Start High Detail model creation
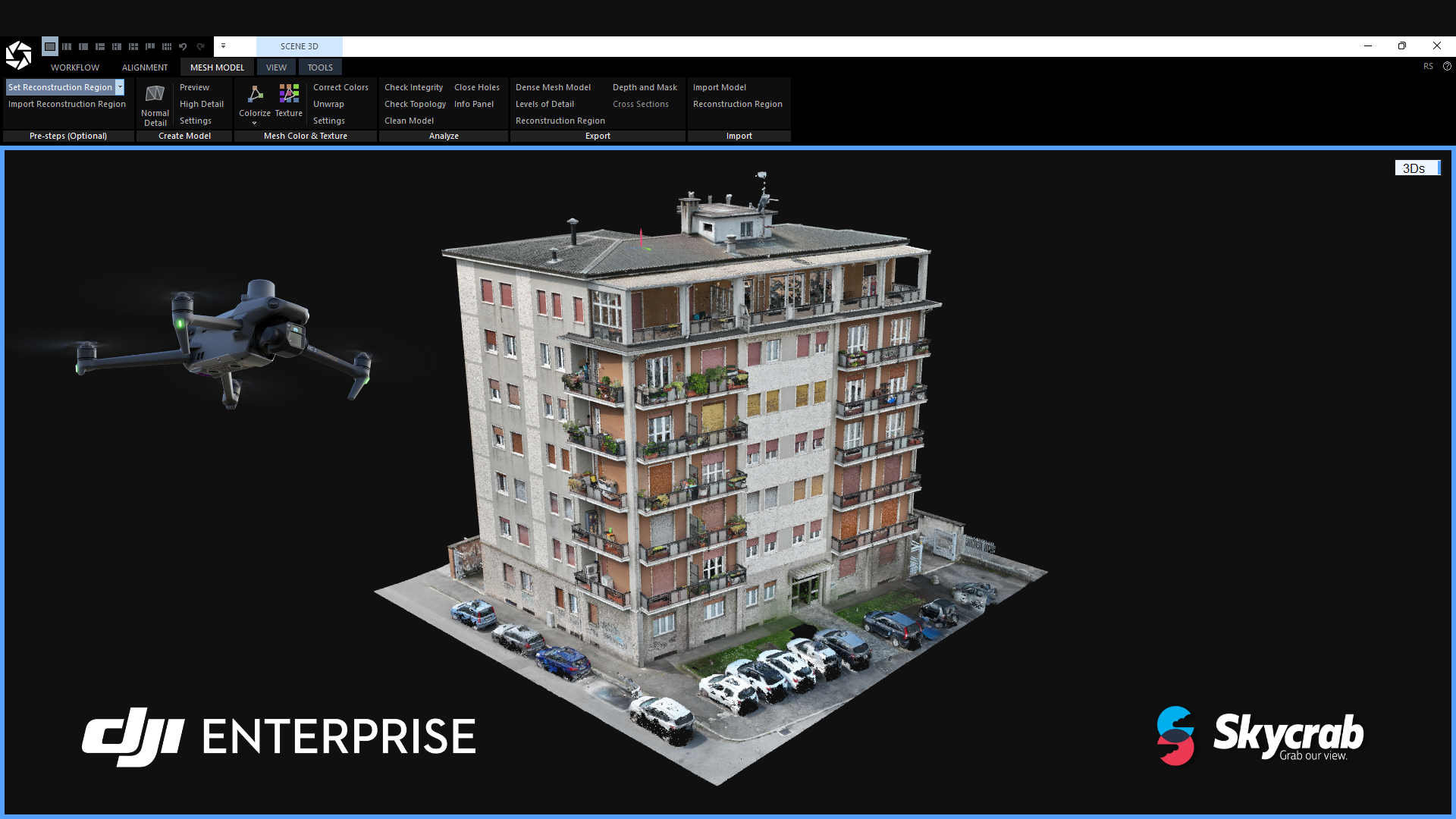The image size is (1456, 819). [x=202, y=104]
